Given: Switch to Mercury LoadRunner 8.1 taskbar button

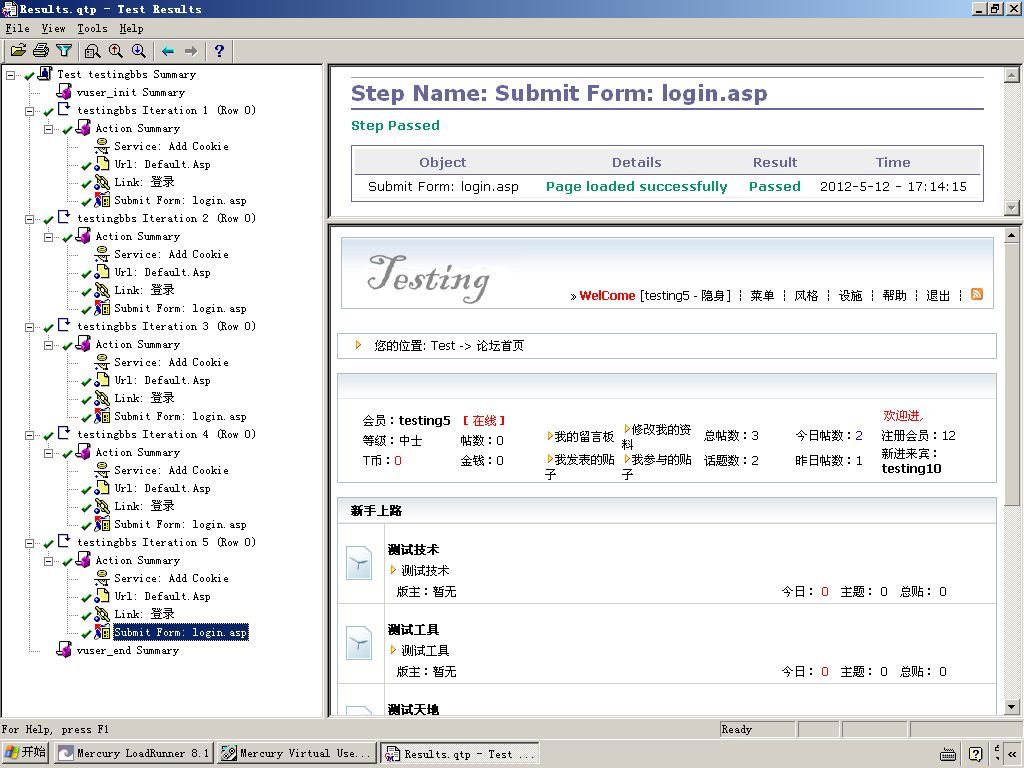Looking at the screenshot, I should (x=134, y=753).
